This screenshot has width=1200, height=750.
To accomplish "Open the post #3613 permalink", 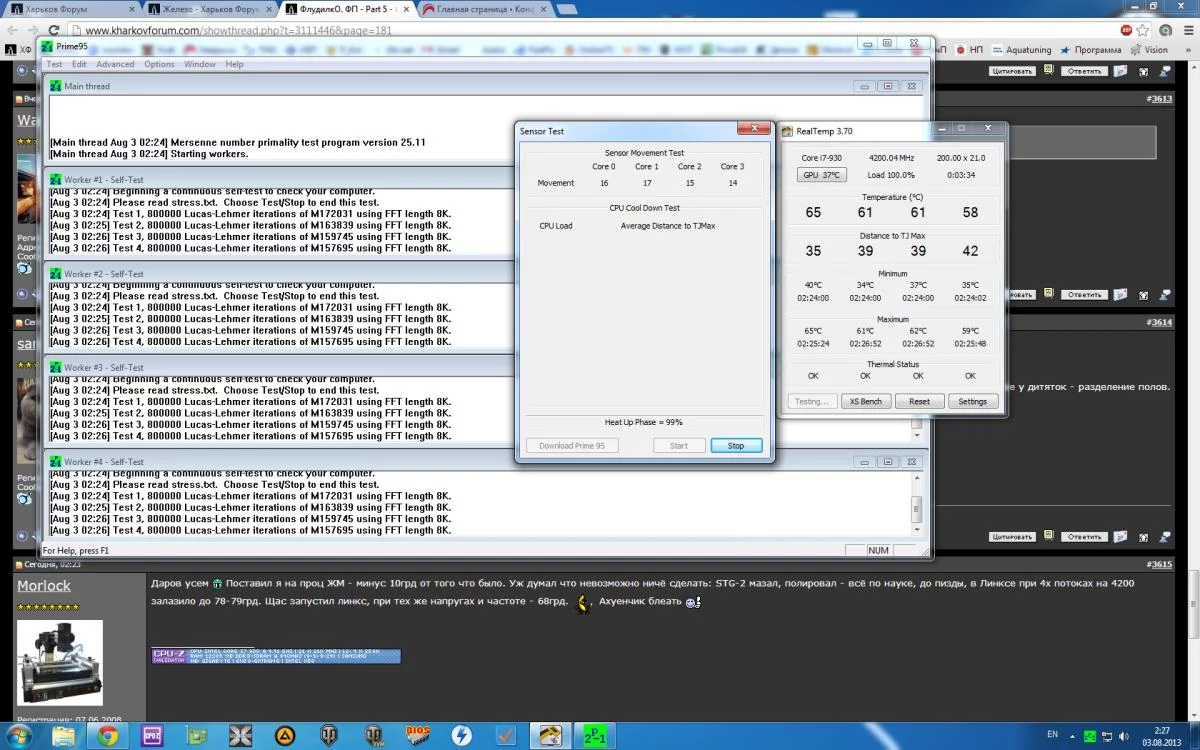I will [1159, 99].
